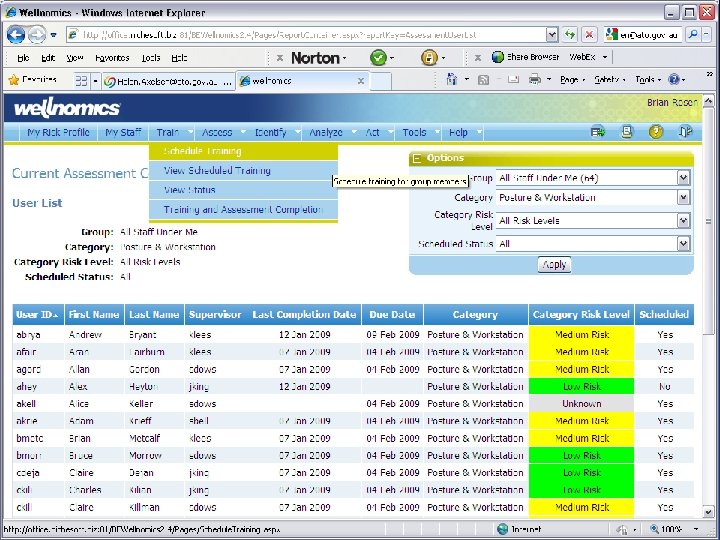Click the browser Forward arrow button
The width and height of the screenshot is (720, 540).
(37, 34)
